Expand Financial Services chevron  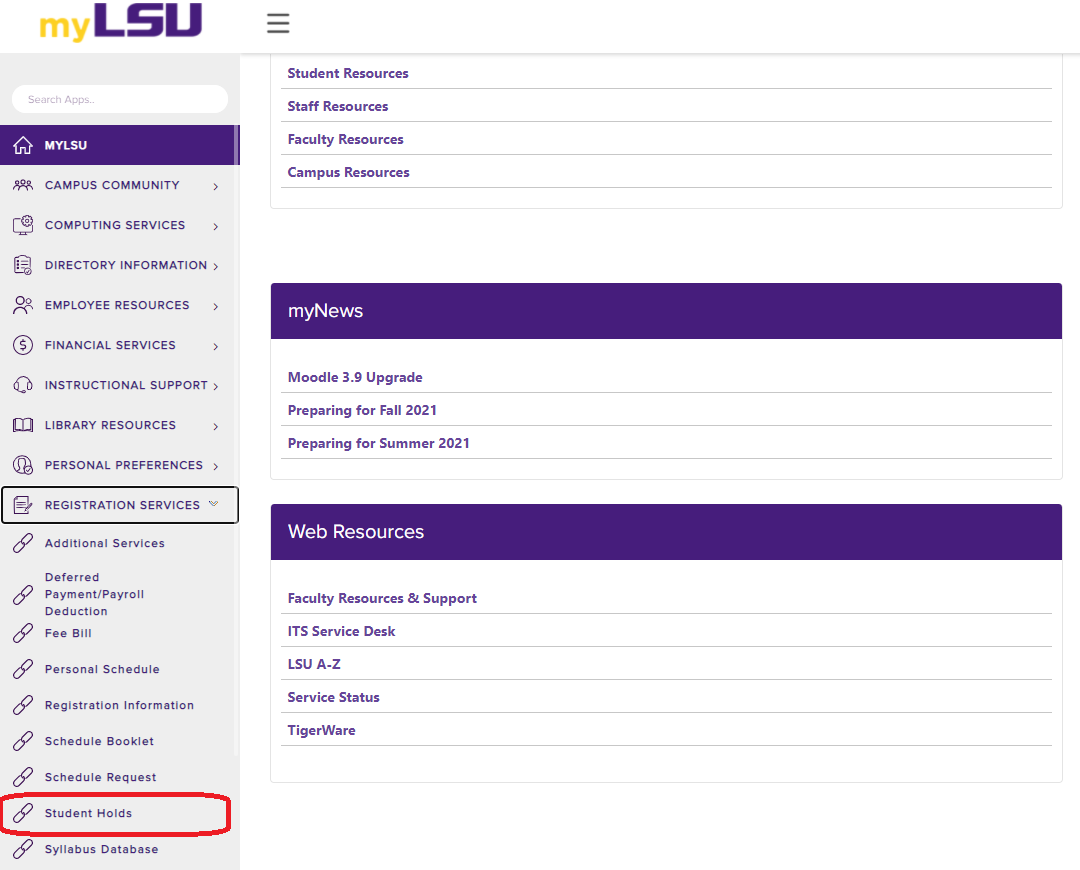point(216,346)
